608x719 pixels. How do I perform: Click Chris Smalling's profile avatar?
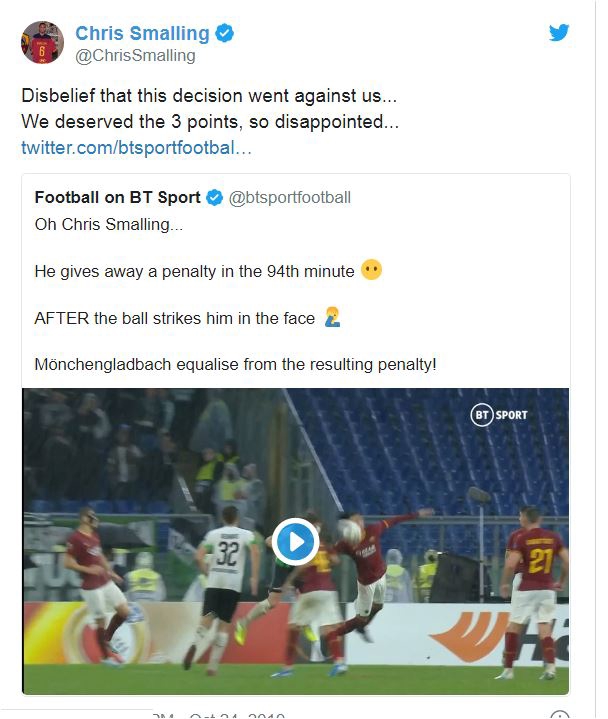tap(41, 42)
